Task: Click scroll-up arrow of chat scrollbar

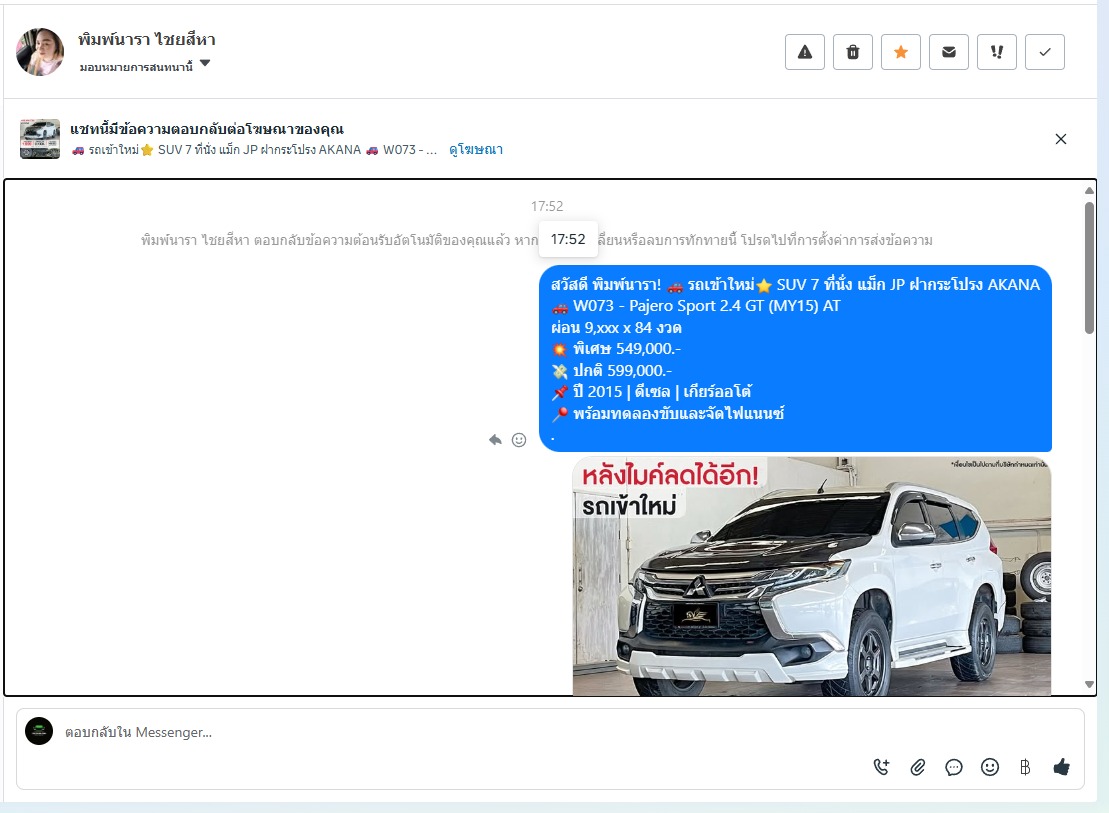Action: (x=1089, y=190)
